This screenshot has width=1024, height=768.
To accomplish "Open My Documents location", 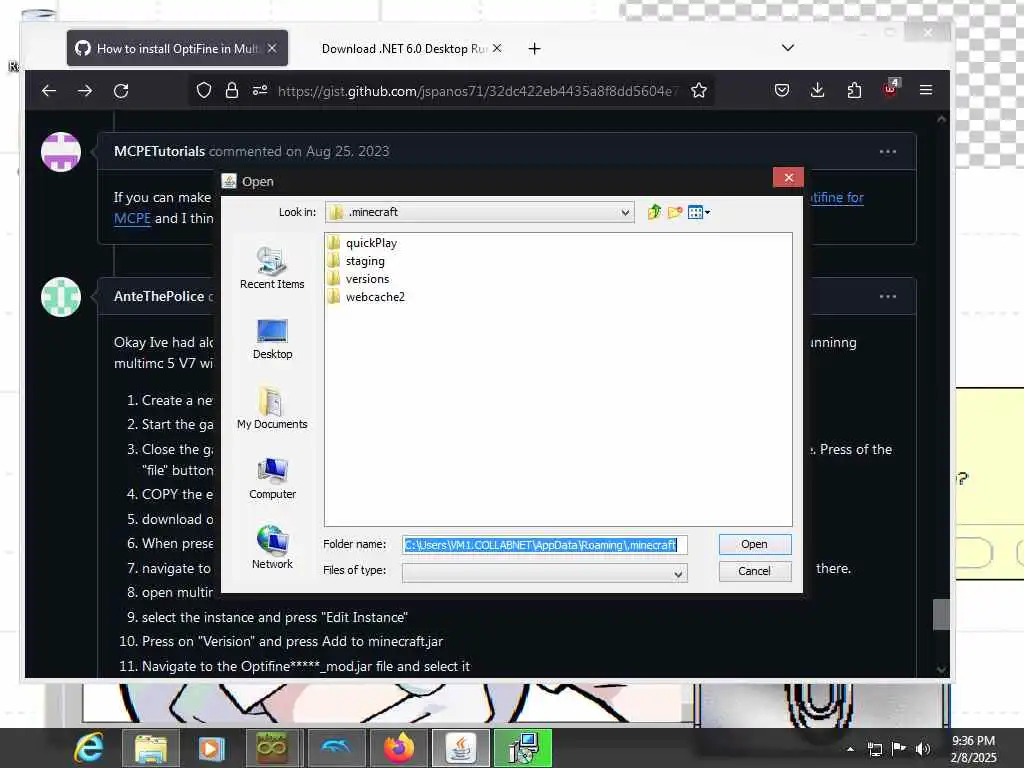I will tap(272, 409).
